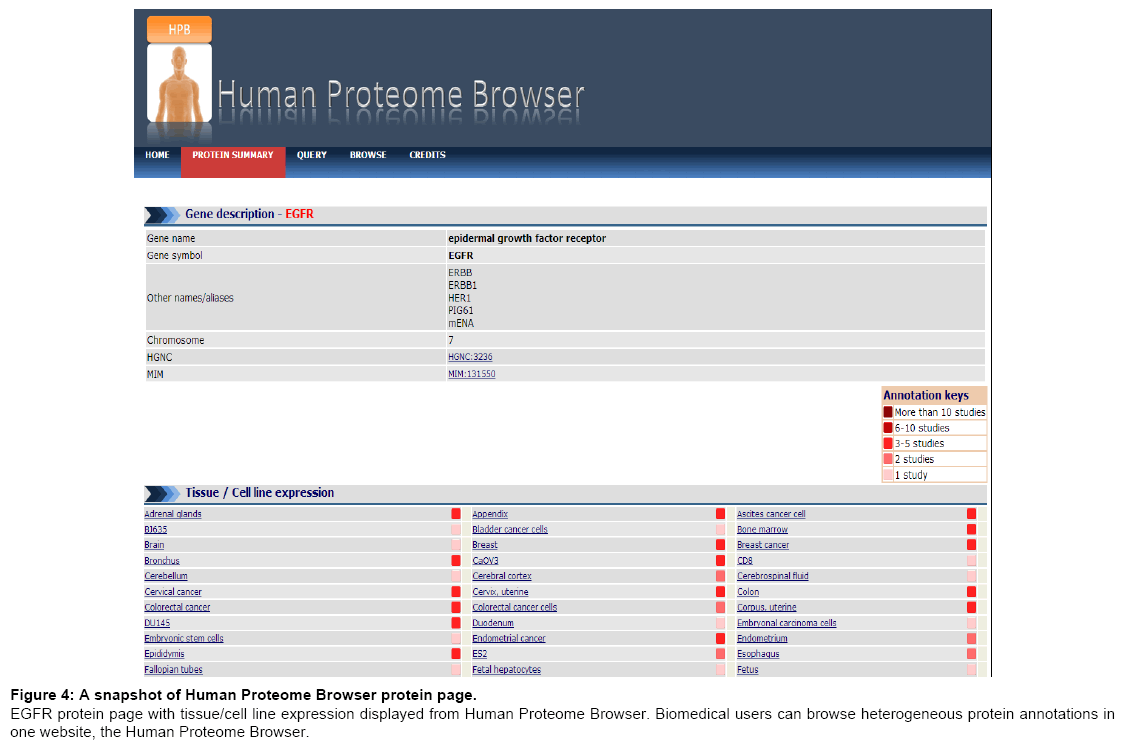The height and width of the screenshot is (742, 1126).
Task: Click the 2 studies color swatch
Action: (x=888, y=460)
